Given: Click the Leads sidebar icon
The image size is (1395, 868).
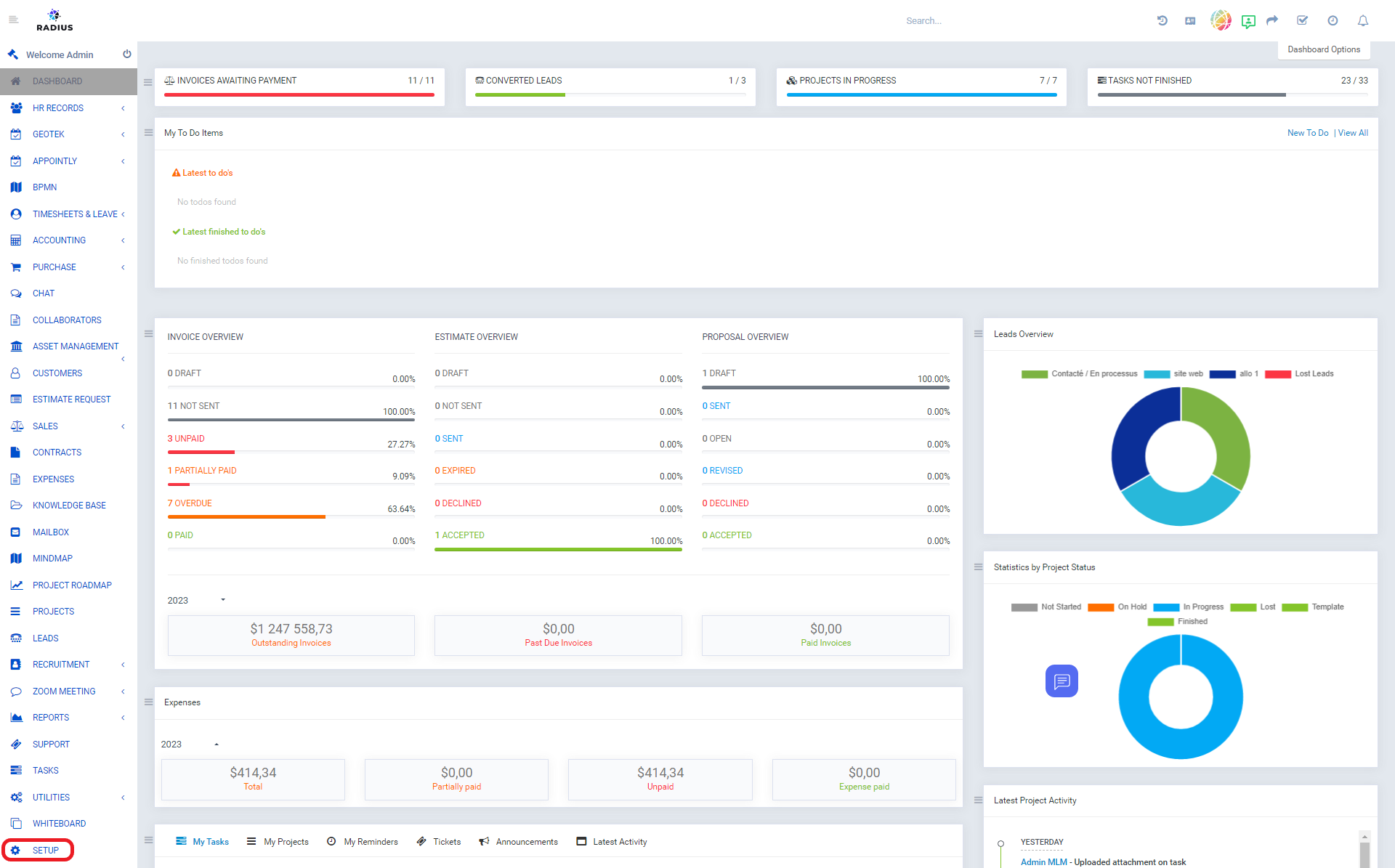Looking at the screenshot, I should click(x=16, y=638).
